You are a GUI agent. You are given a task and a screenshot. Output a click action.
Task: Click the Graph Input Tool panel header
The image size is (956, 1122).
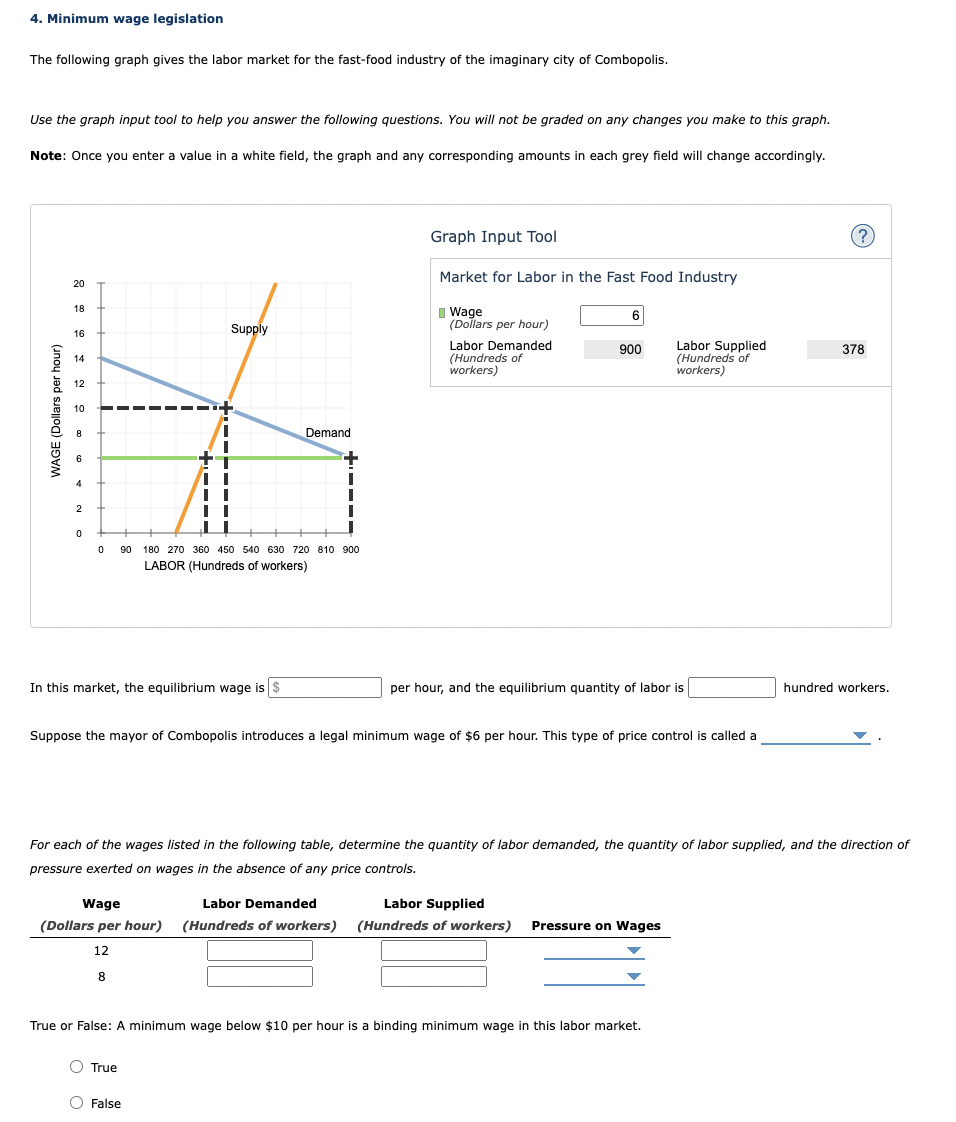pos(494,237)
